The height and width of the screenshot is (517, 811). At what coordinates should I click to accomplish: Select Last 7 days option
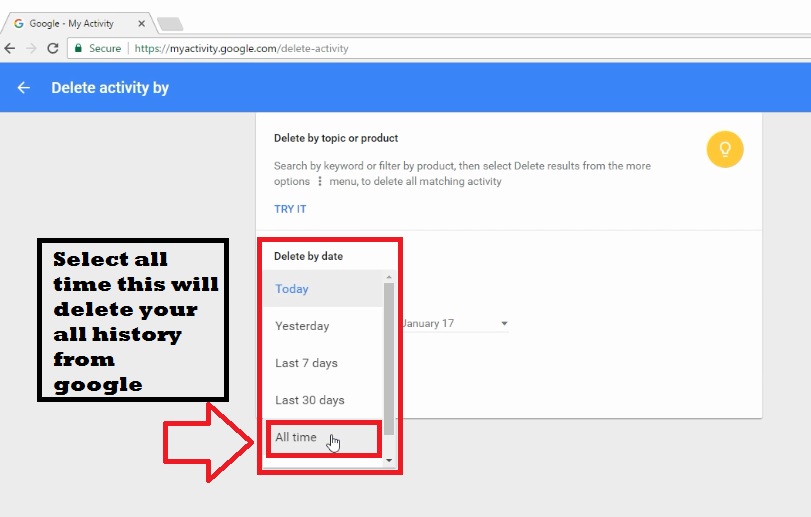click(323, 363)
